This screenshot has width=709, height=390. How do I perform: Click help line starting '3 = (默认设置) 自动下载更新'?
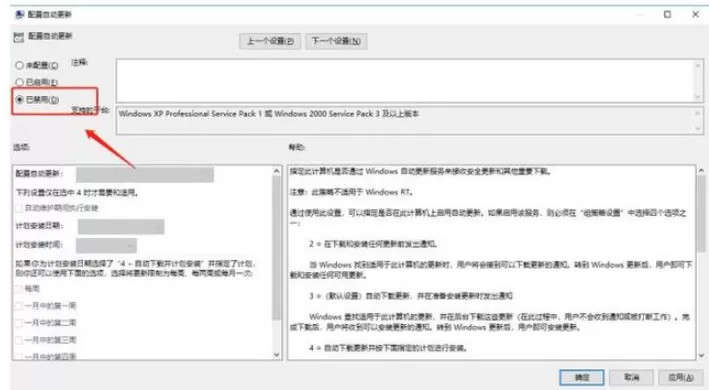coord(411,296)
